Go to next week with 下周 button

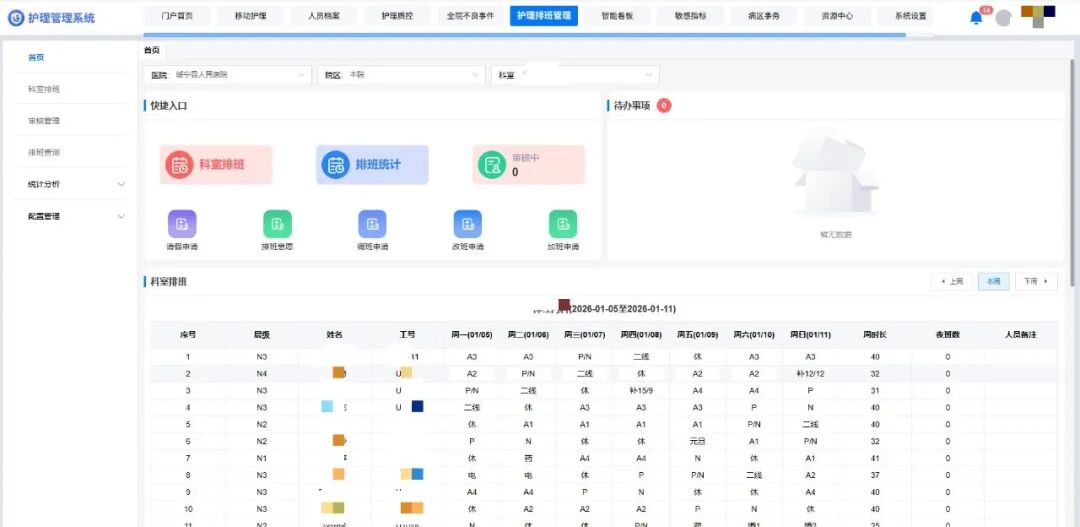pyautogui.click(x=1035, y=282)
